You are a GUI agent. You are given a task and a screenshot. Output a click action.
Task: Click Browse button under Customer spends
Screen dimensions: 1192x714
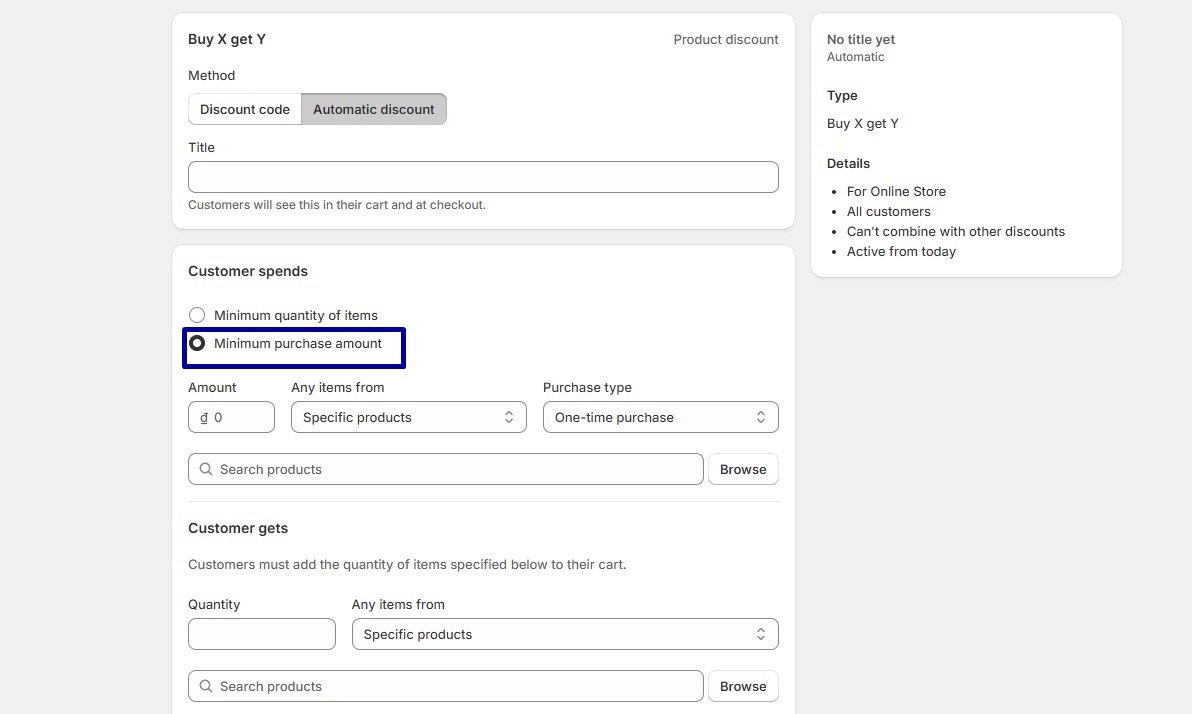click(743, 469)
